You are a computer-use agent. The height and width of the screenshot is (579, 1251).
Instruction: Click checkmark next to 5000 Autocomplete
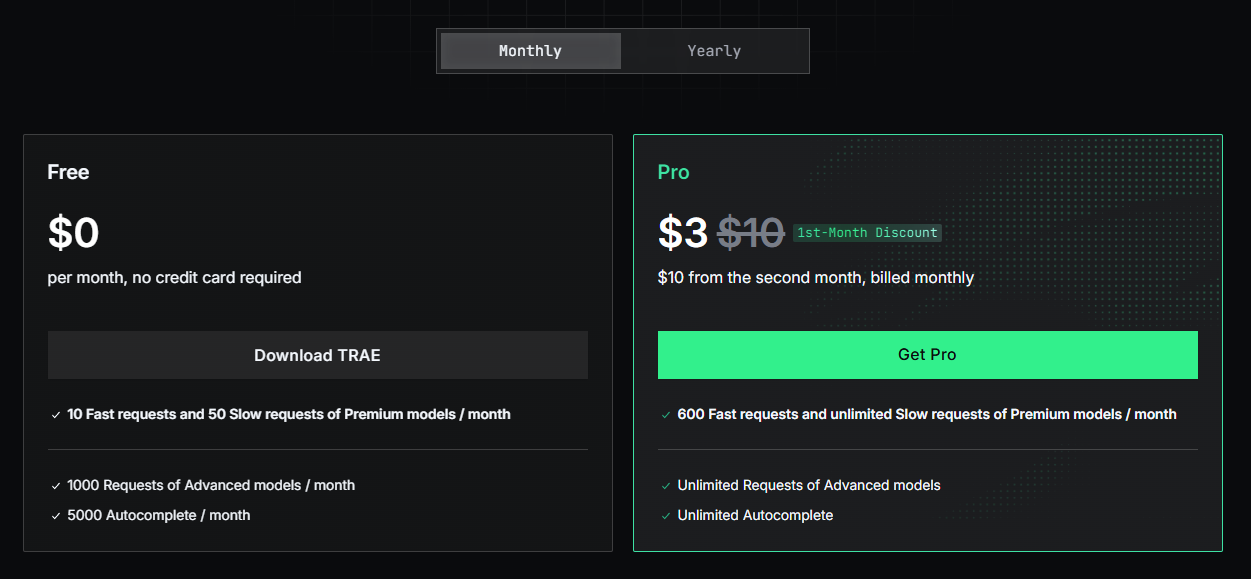pyautogui.click(x=56, y=516)
